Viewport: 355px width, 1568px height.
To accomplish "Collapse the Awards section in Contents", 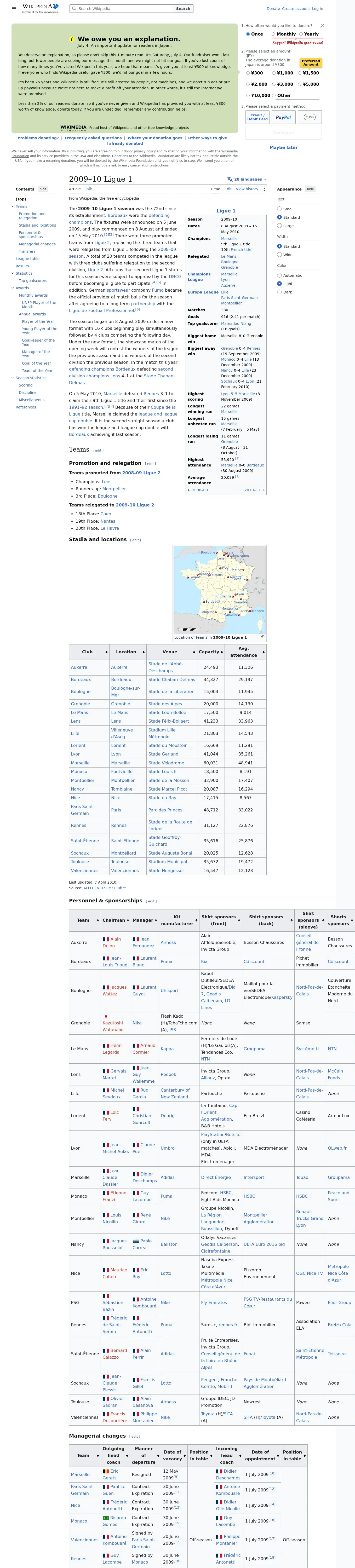I will tap(12, 288).
